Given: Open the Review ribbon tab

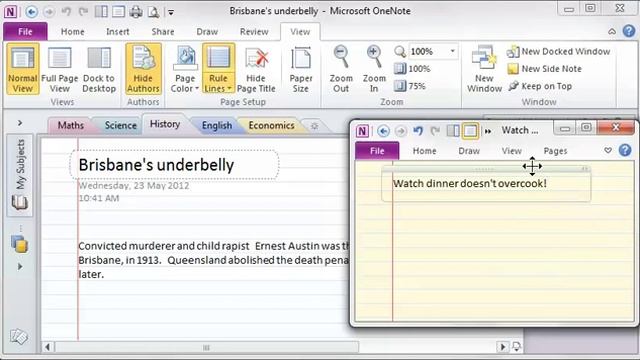Looking at the screenshot, I should click(x=254, y=31).
